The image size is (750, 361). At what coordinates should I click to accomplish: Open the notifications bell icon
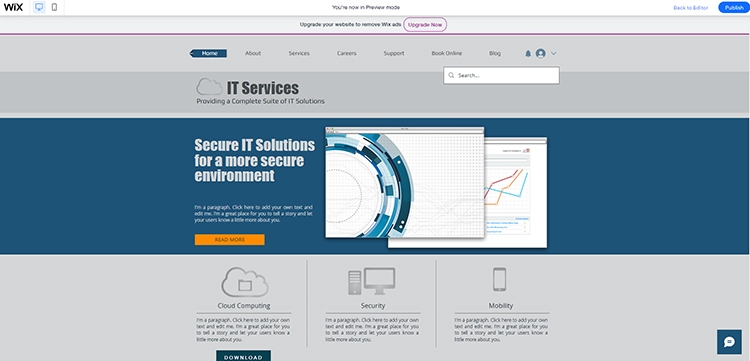coord(528,54)
